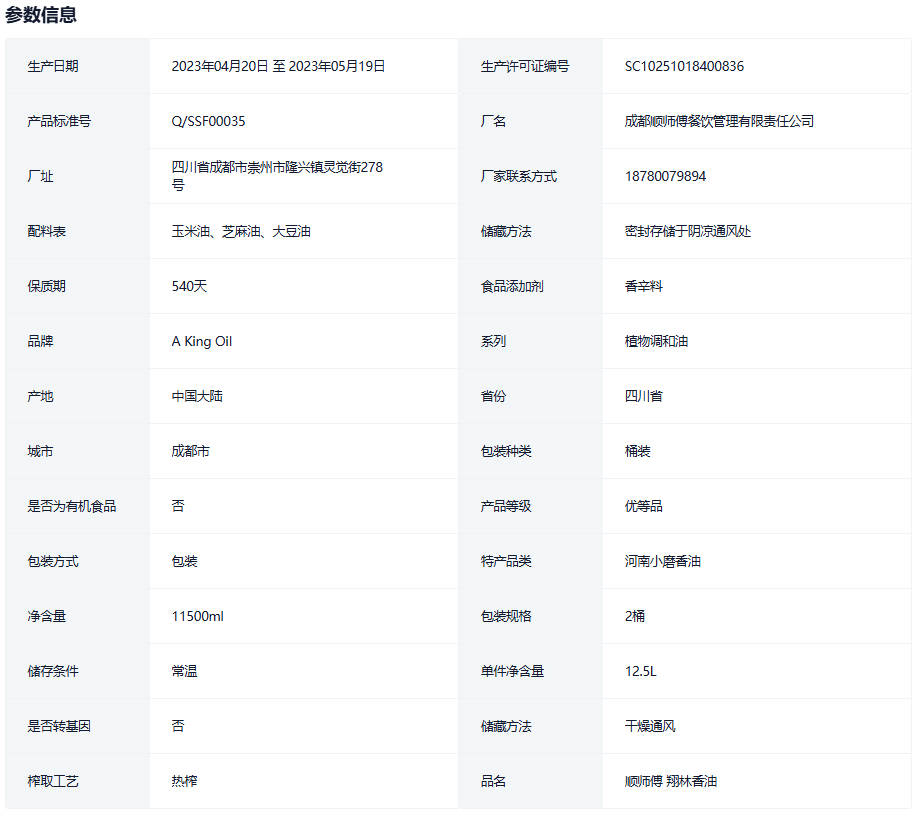Click the food additive value 香辛料

(644, 286)
